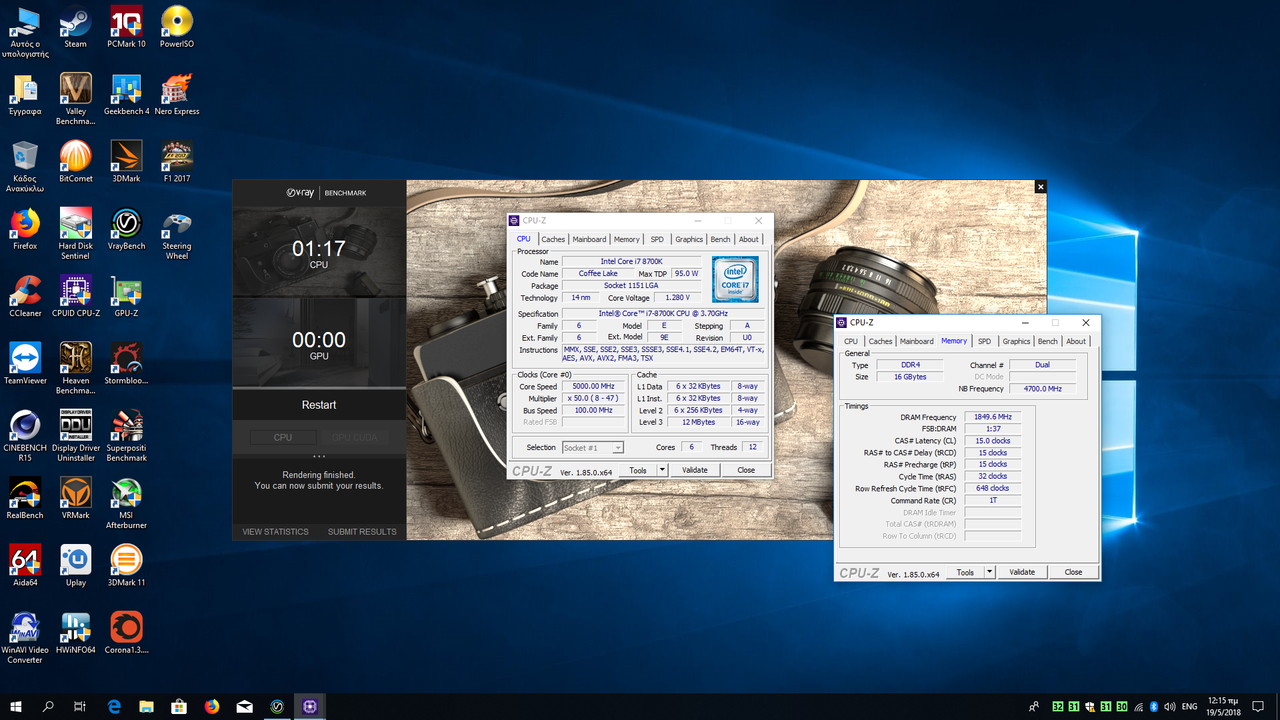This screenshot has height=720, width=1280.
Task: Select the CPUID CPU-Z desktop icon
Action: tap(75, 296)
